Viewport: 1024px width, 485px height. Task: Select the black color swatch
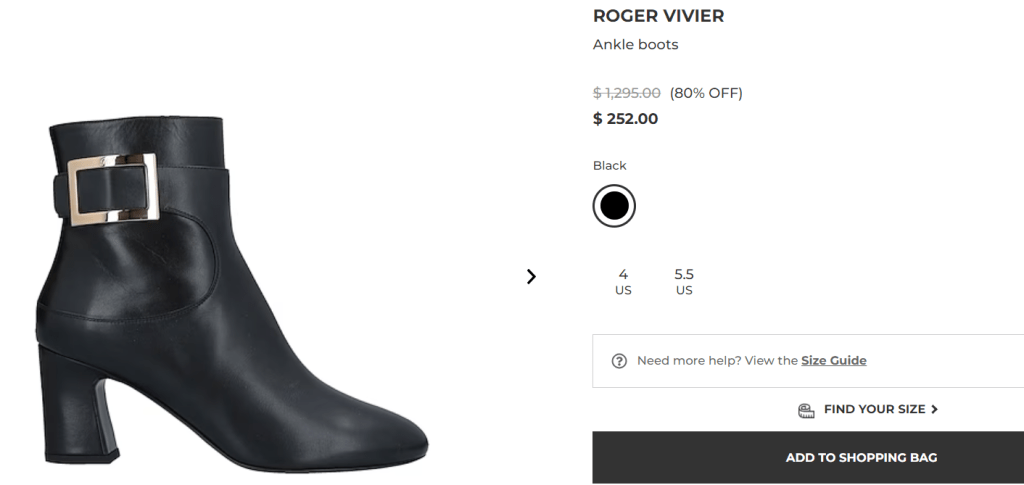614,206
